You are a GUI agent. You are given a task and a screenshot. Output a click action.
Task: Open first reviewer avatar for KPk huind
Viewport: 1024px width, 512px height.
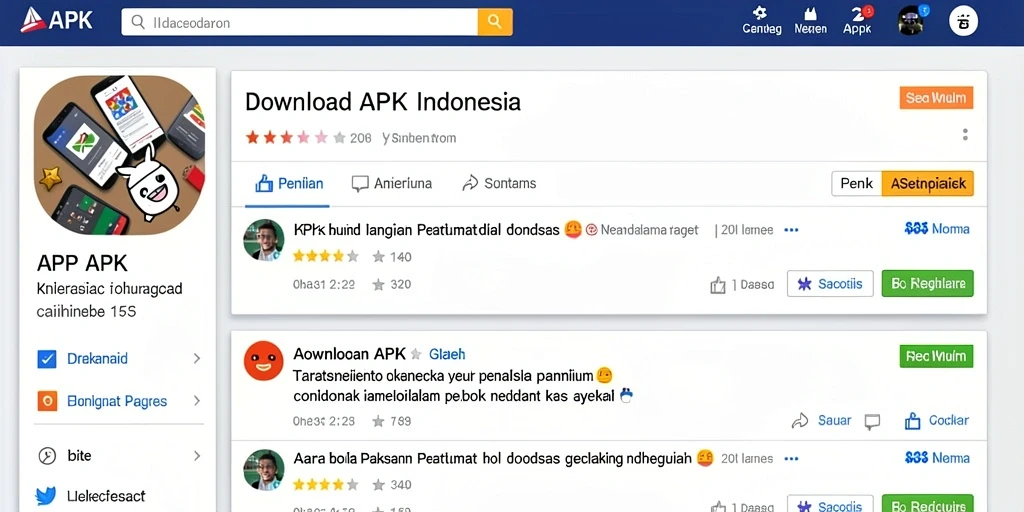coord(264,240)
